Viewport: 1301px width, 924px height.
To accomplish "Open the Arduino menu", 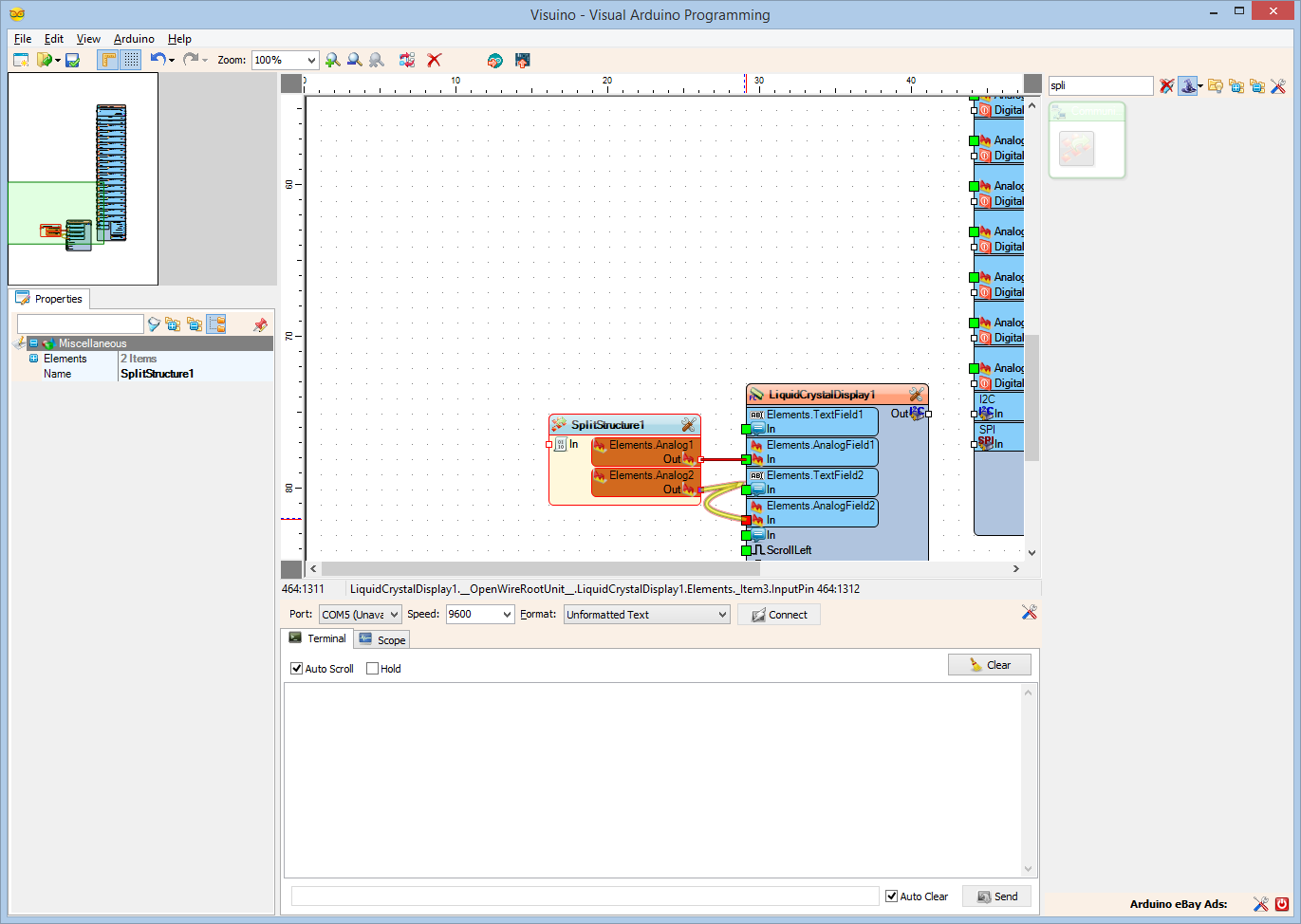I will pyautogui.click(x=134, y=39).
